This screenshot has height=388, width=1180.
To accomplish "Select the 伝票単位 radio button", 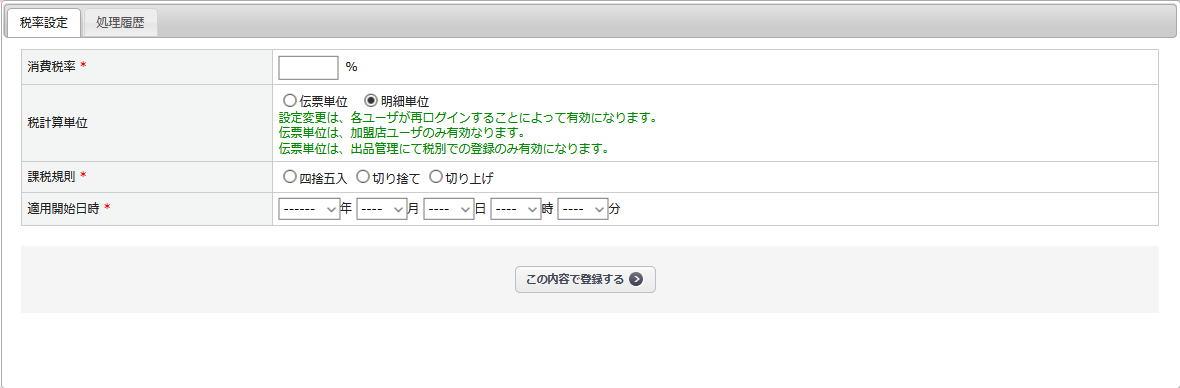I will (x=290, y=100).
